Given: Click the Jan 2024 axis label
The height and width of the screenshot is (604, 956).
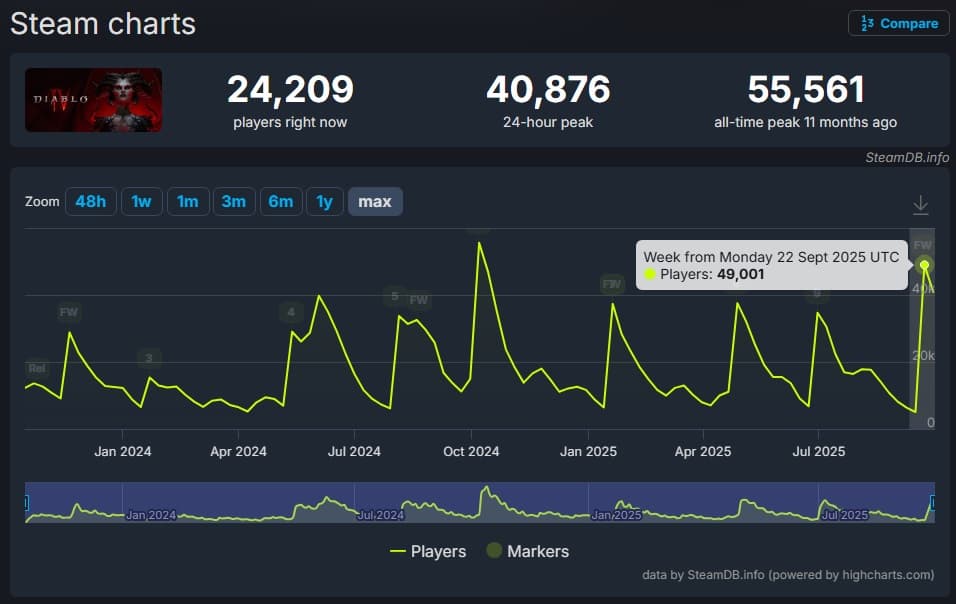Looking at the screenshot, I should coord(123,452).
